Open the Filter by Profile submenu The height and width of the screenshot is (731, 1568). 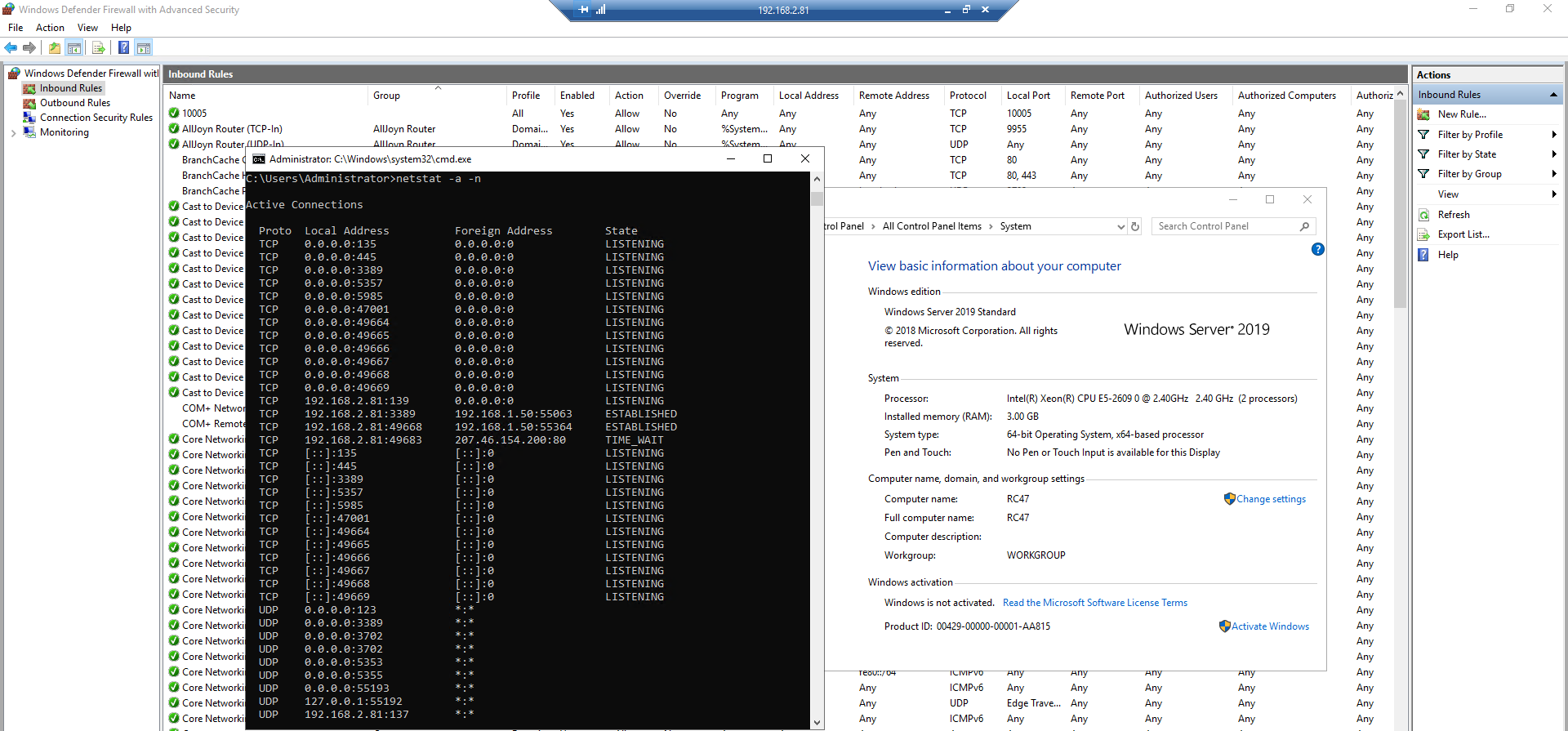coord(1470,135)
